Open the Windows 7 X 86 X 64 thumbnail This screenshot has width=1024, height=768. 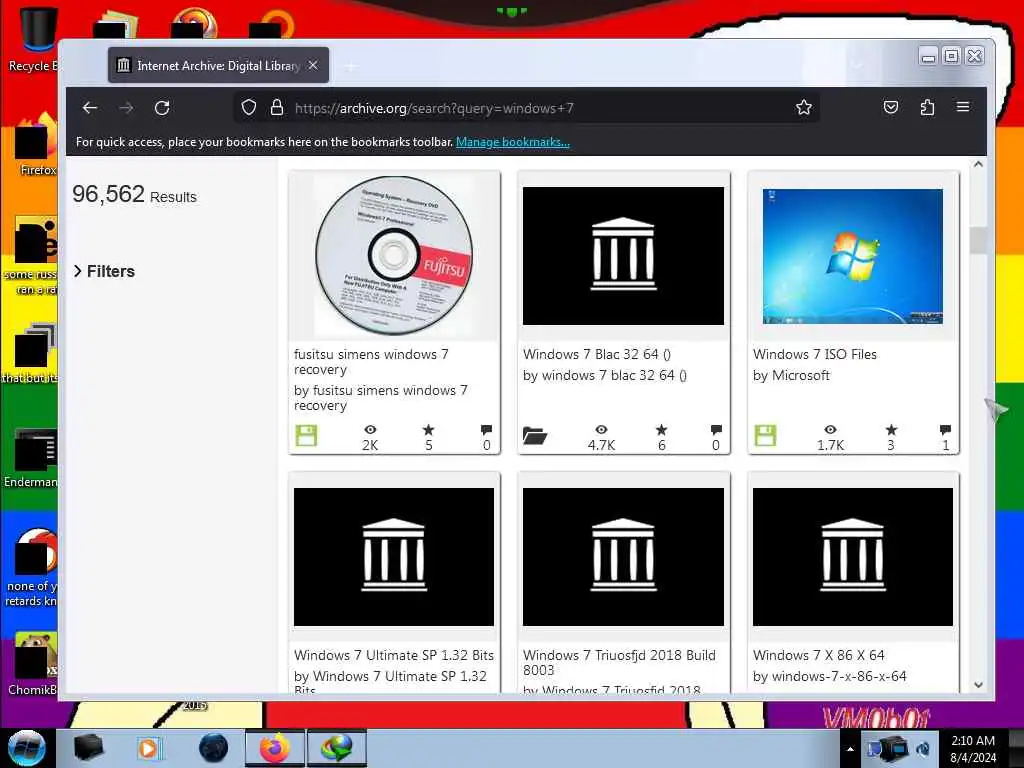pos(853,557)
